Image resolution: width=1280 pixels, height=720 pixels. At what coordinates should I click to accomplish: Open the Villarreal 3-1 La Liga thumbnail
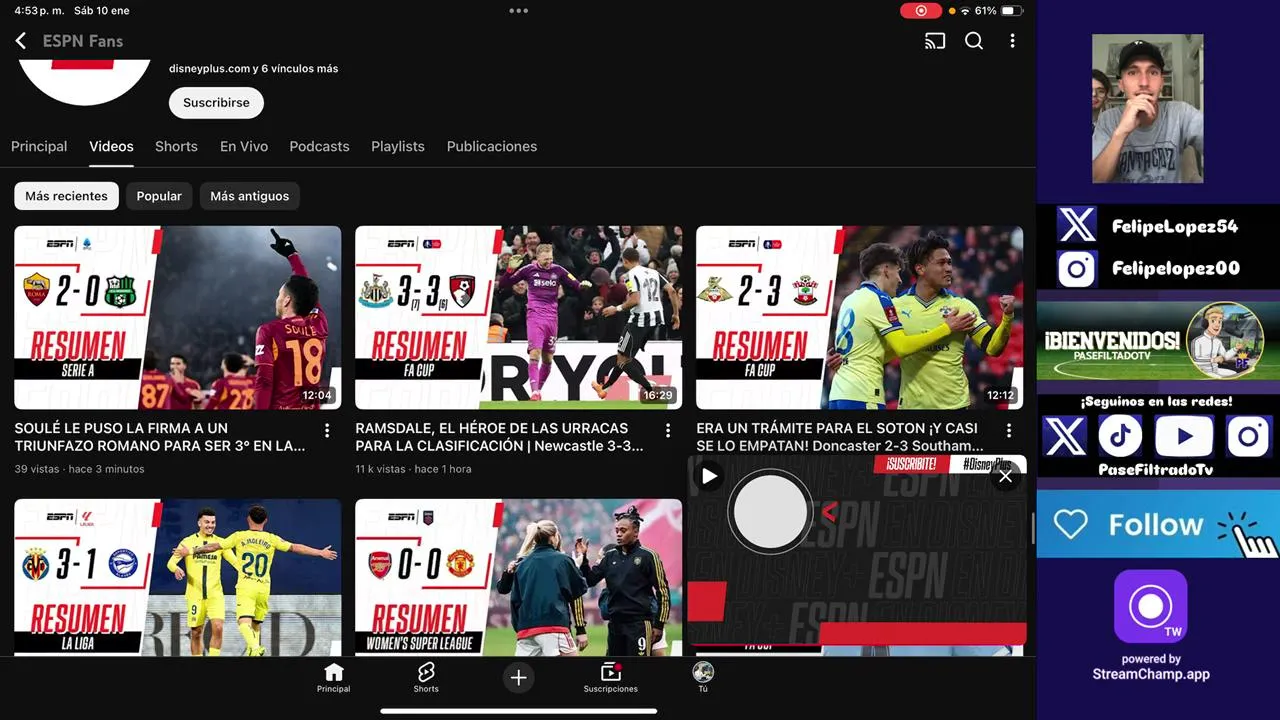(x=177, y=577)
